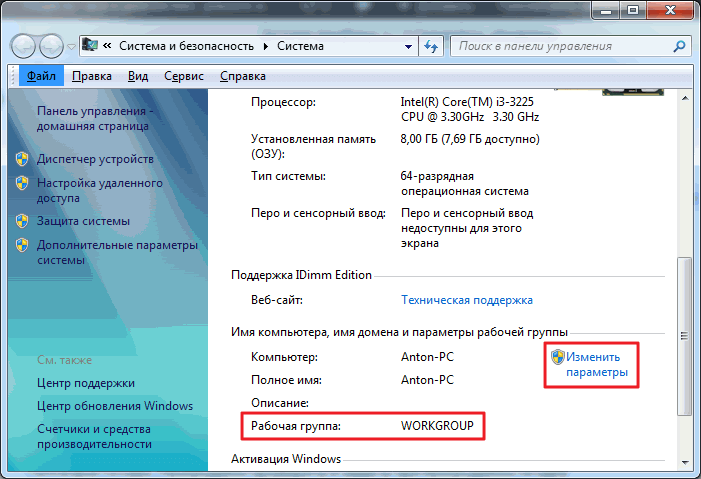Open the recent pages dropdown arrow

coord(71,47)
